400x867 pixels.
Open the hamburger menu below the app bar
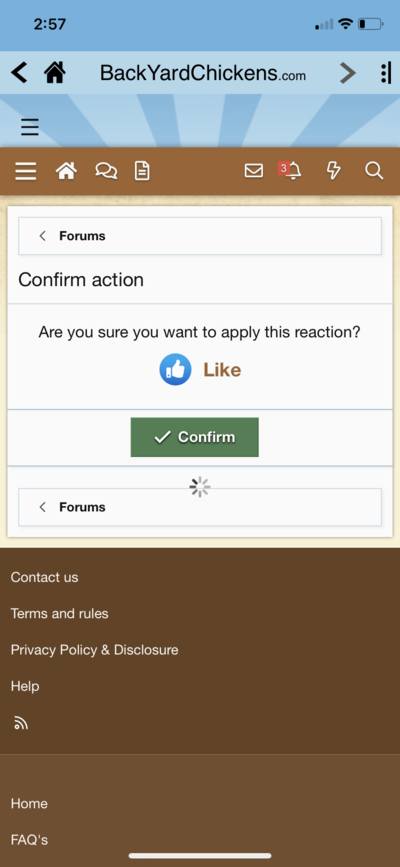(30, 127)
